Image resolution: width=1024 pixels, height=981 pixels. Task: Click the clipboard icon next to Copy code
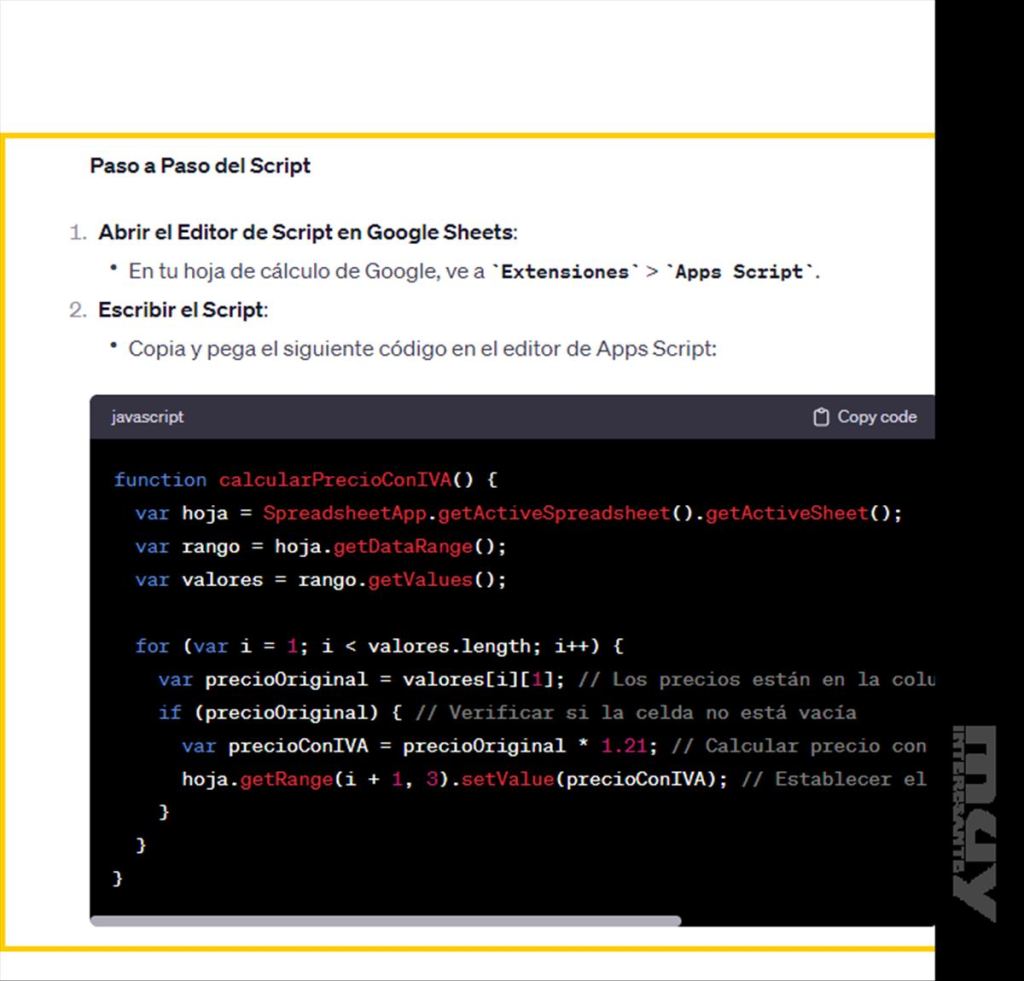click(x=821, y=417)
